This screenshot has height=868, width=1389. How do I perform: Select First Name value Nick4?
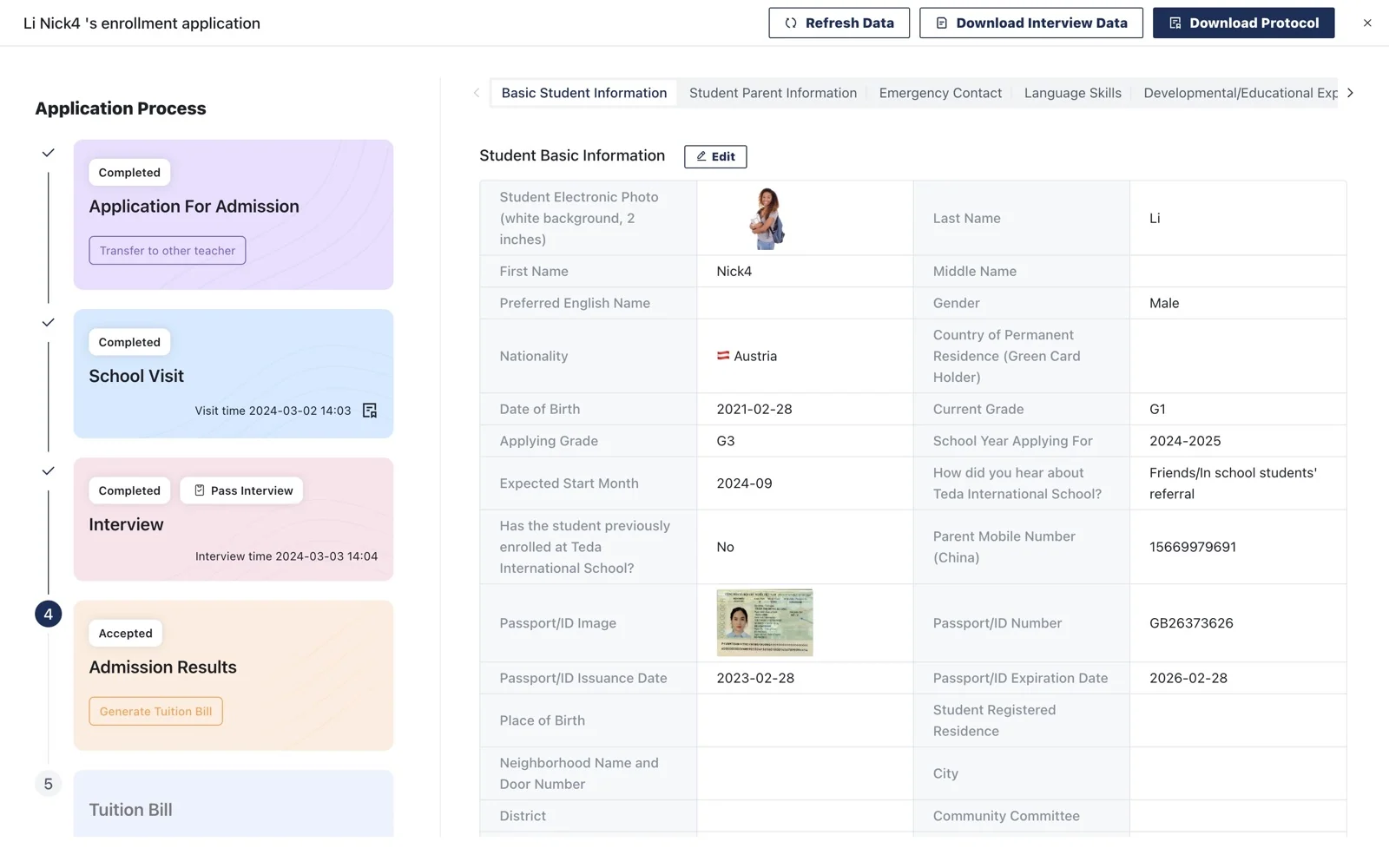click(x=734, y=272)
